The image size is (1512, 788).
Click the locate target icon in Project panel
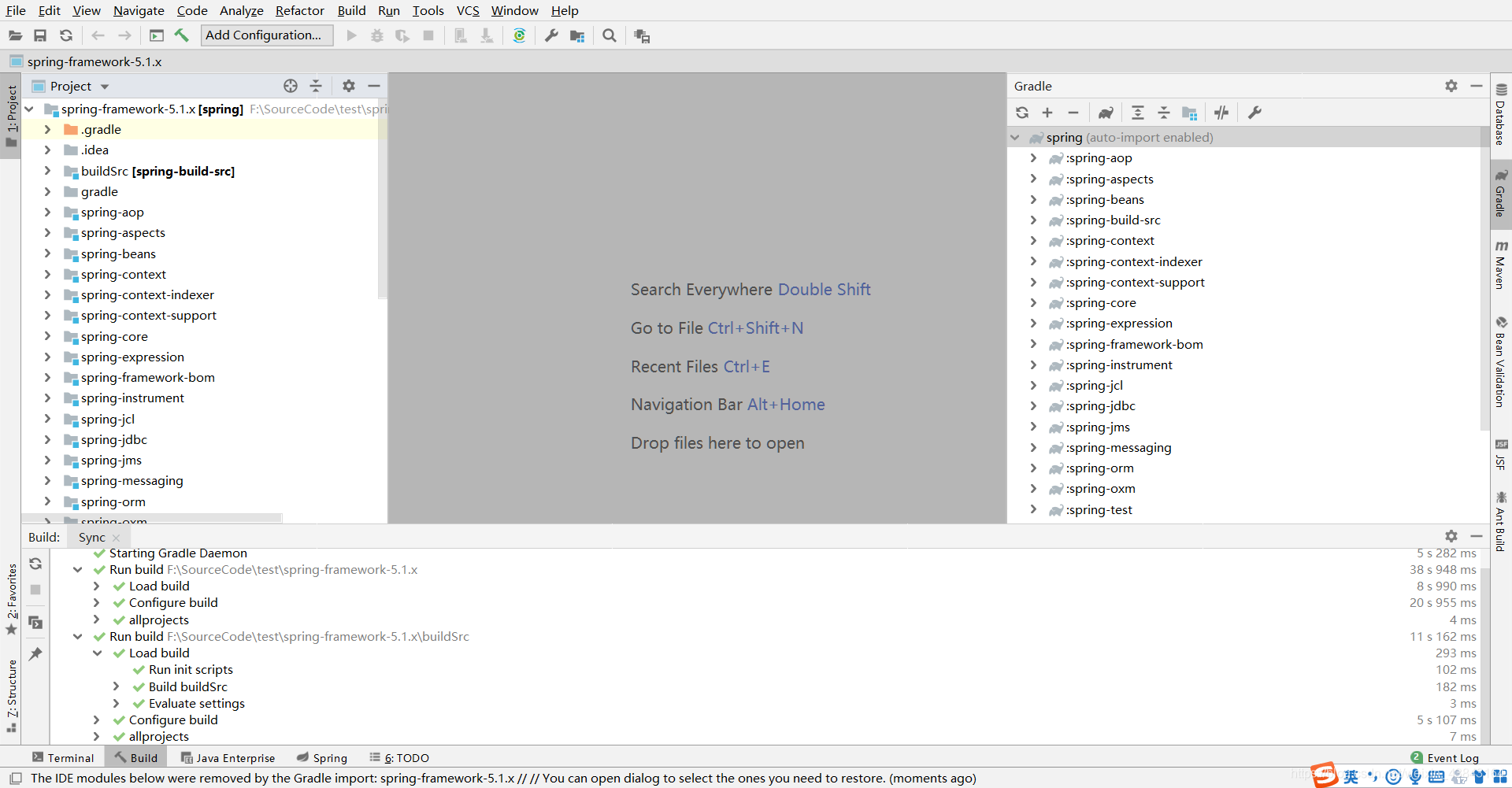click(291, 86)
